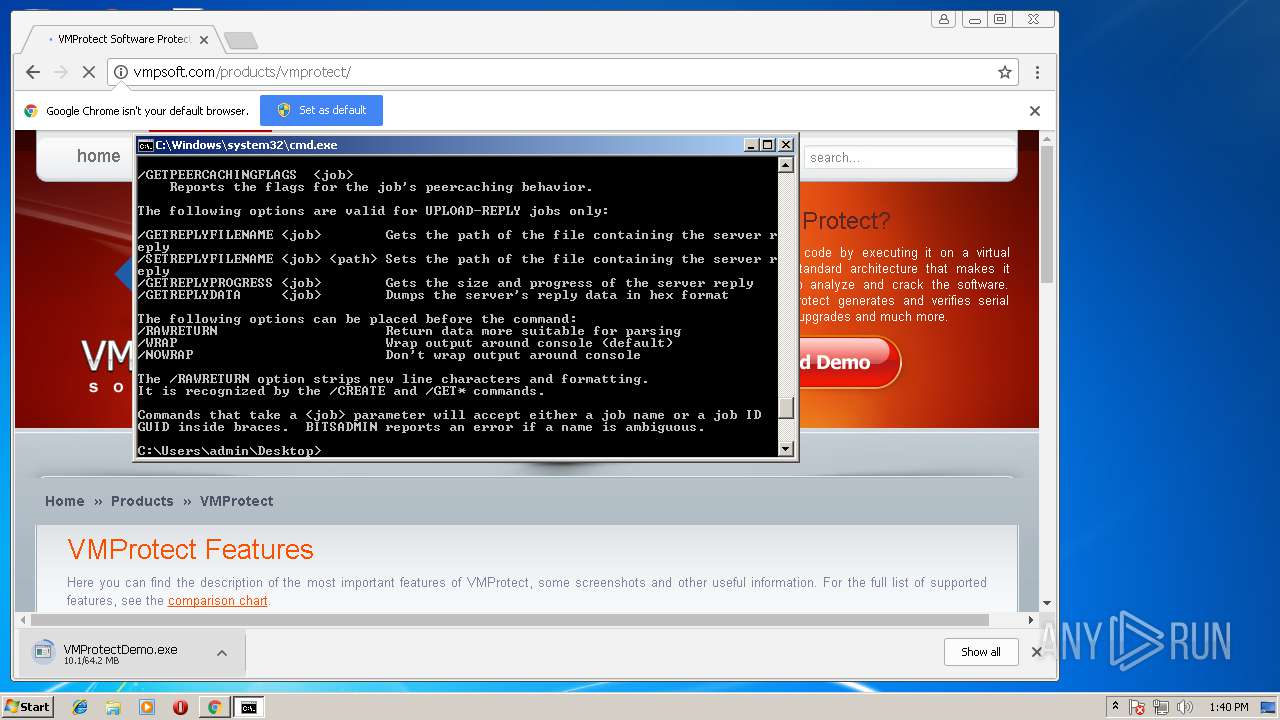The image size is (1280, 720).
Task: Open the cmd.exe title bar system icon
Action: click(x=145, y=145)
